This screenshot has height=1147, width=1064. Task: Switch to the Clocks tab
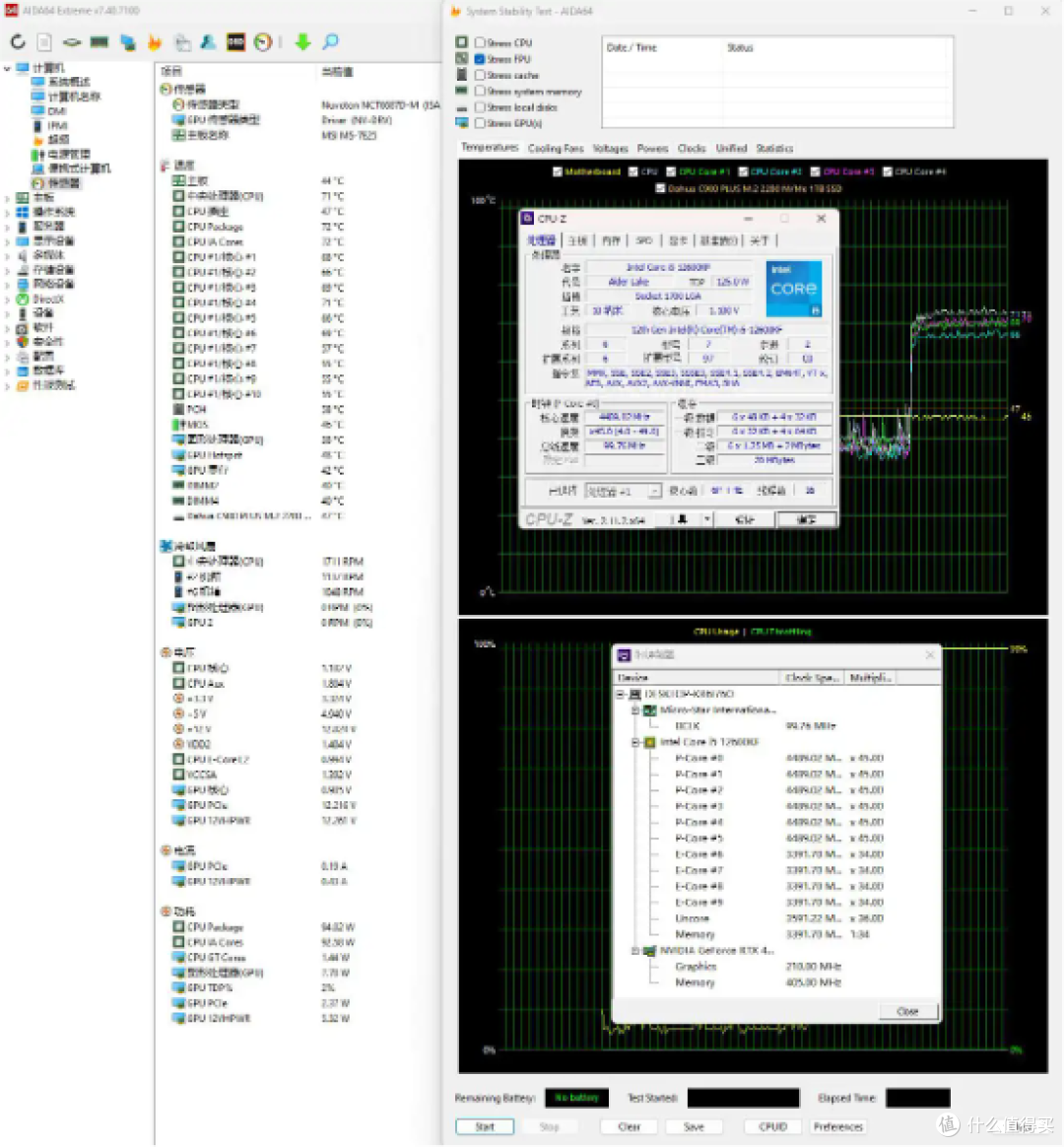pyautogui.click(x=691, y=149)
